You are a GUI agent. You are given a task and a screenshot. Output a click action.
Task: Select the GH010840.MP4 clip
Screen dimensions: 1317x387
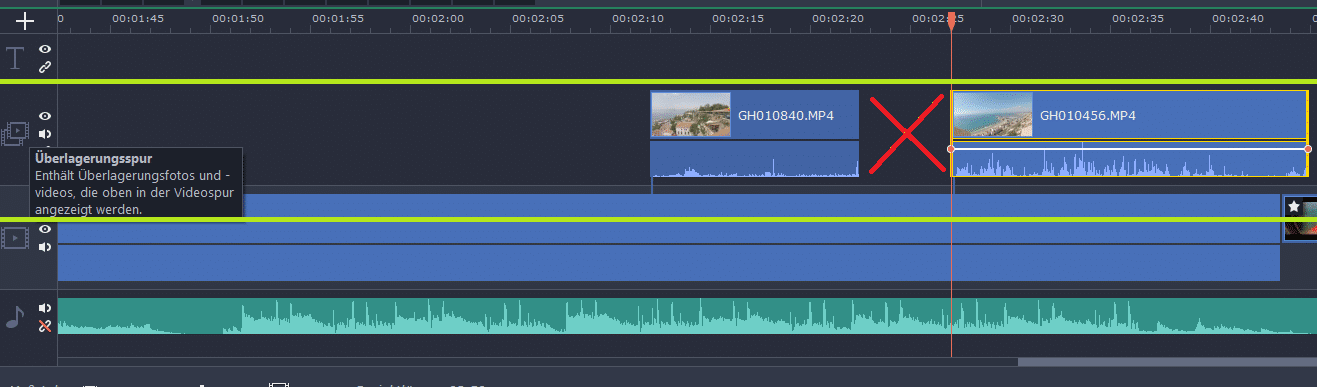click(755, 115)
